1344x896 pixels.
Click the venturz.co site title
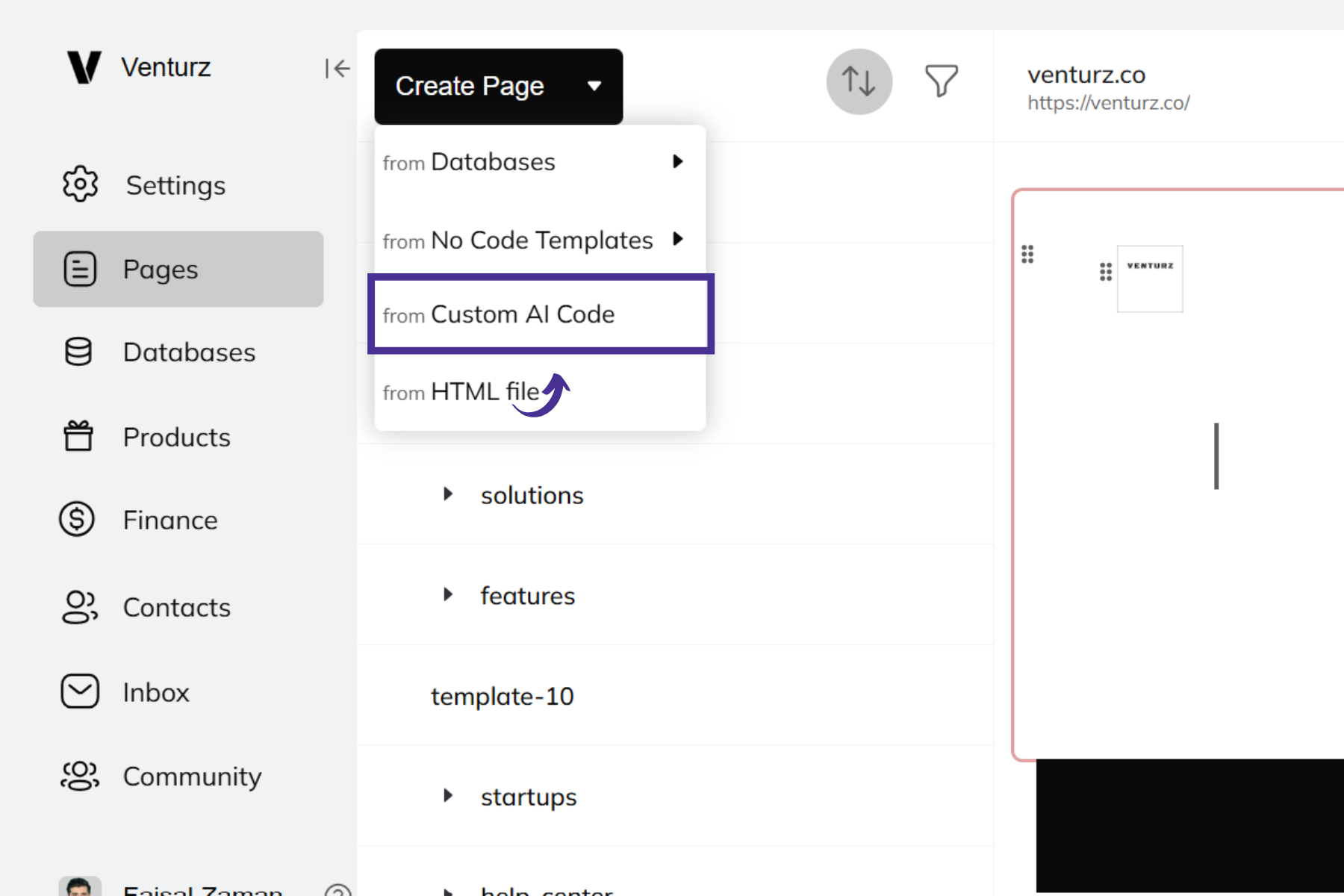coord(1086,75)
